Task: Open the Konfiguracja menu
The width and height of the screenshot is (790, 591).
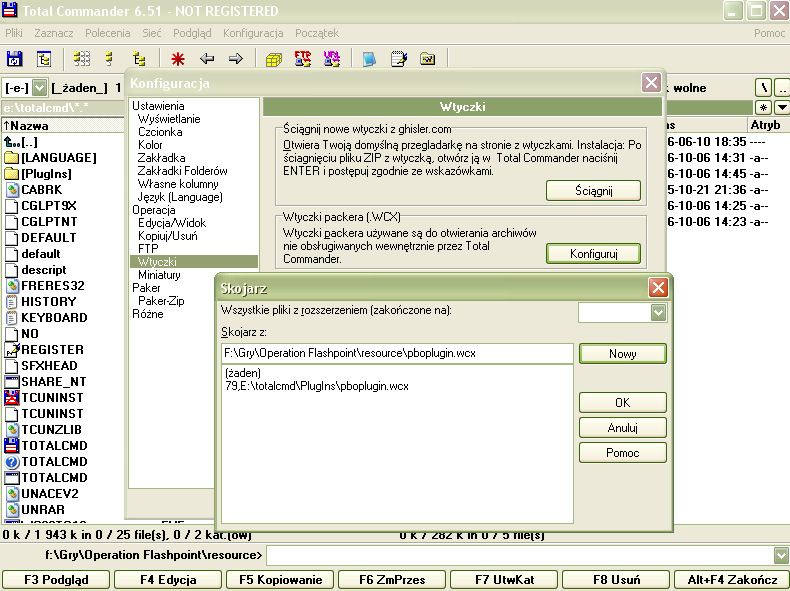Action: pos(253,33)
